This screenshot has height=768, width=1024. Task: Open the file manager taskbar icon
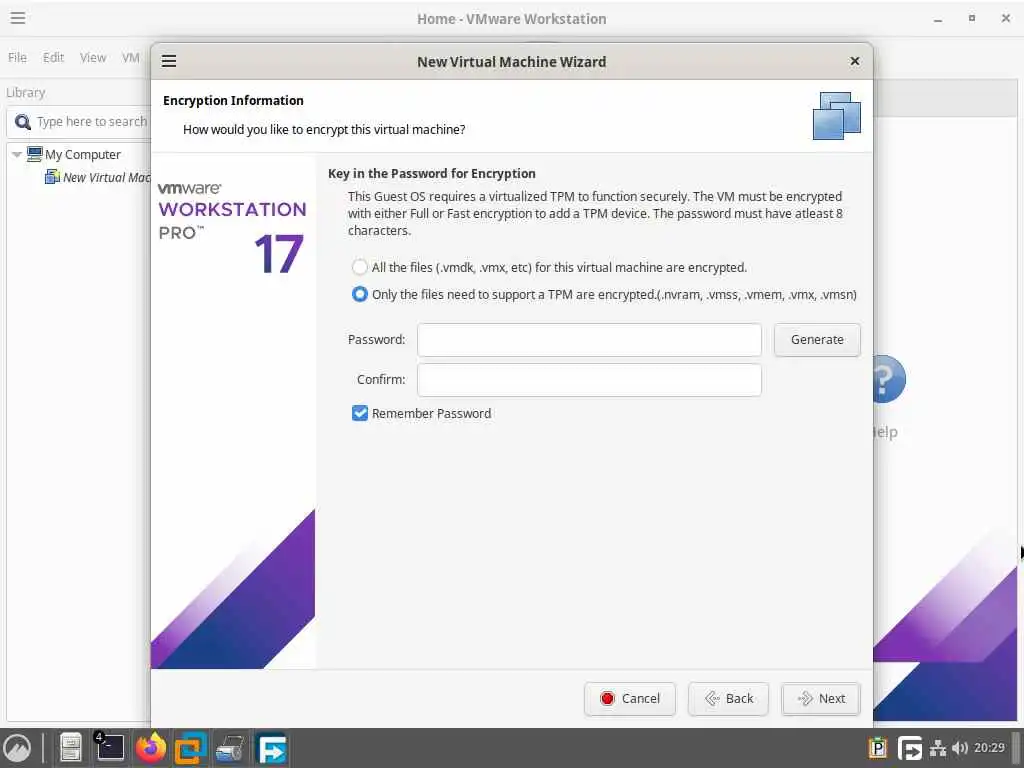click(71, 748)
